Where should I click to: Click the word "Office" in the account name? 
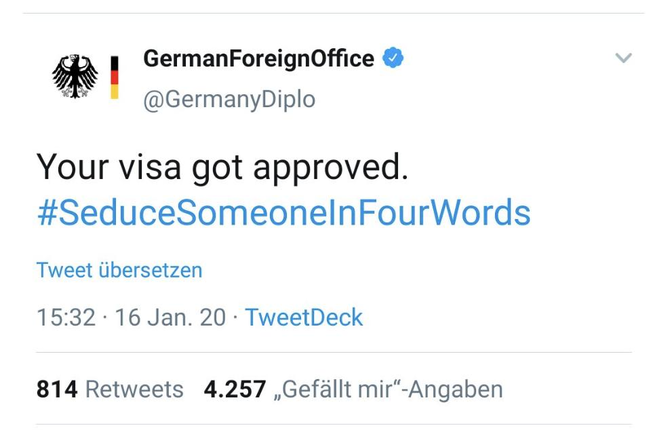[x=339, y=59]
